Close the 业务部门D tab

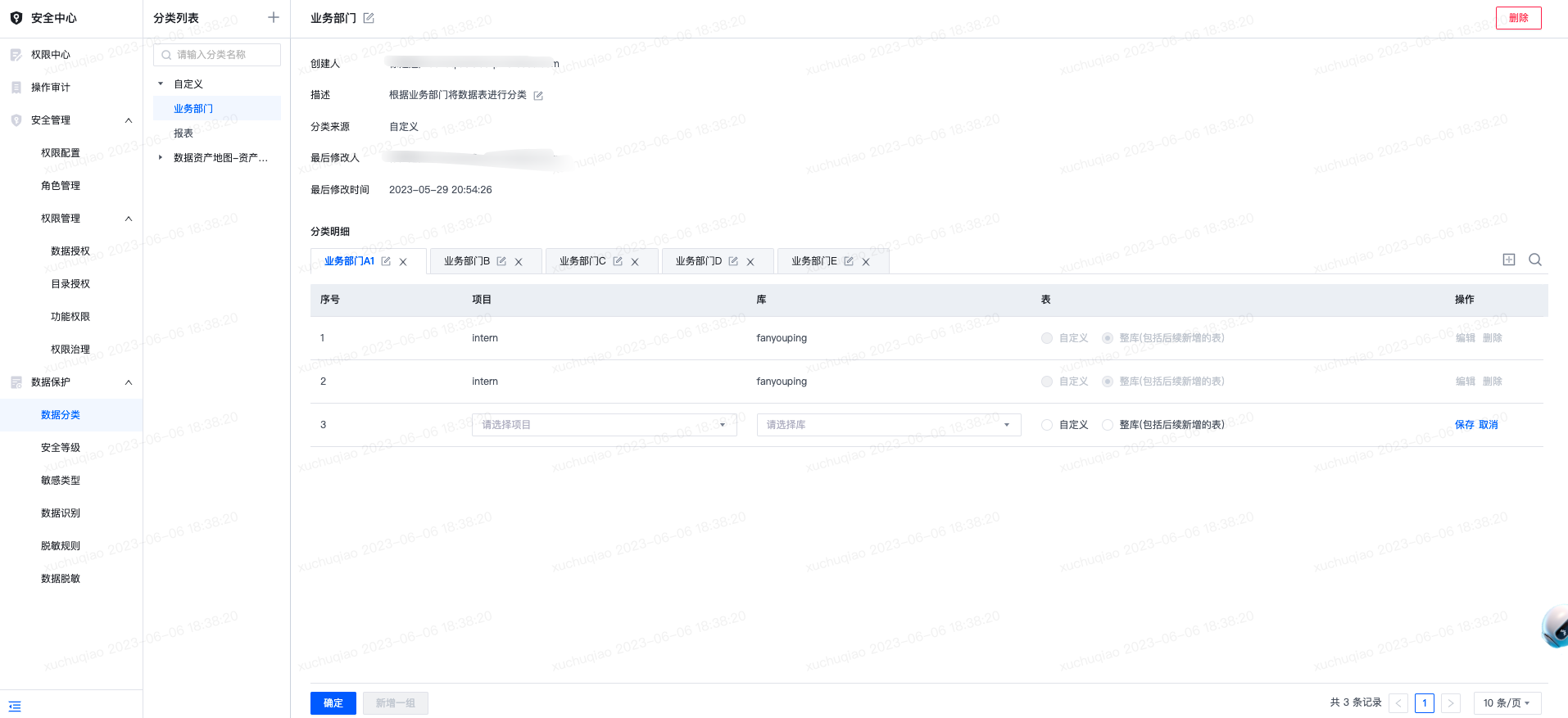(750, 262)
